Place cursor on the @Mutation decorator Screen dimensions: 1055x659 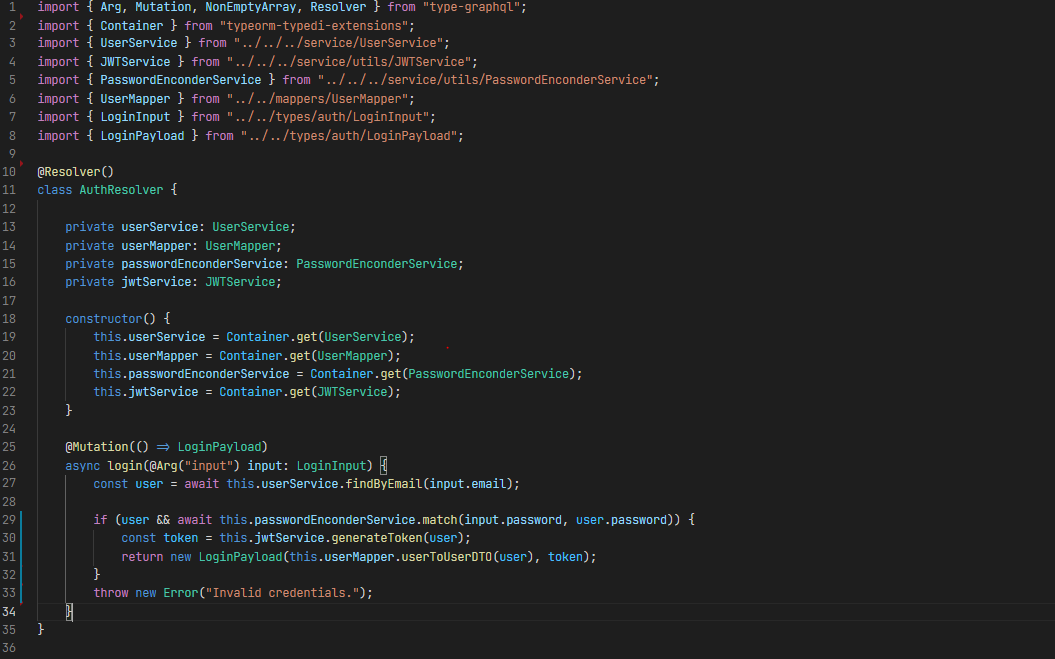97,447
